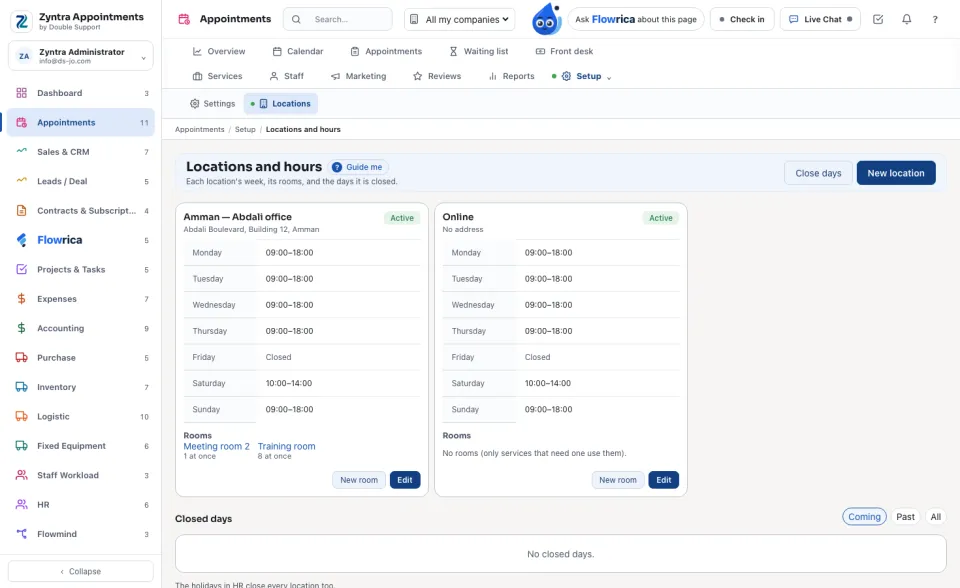Open the Settings sub-tab
The height and width of the screenshot is (588, 960).
[x=212, y=104]
